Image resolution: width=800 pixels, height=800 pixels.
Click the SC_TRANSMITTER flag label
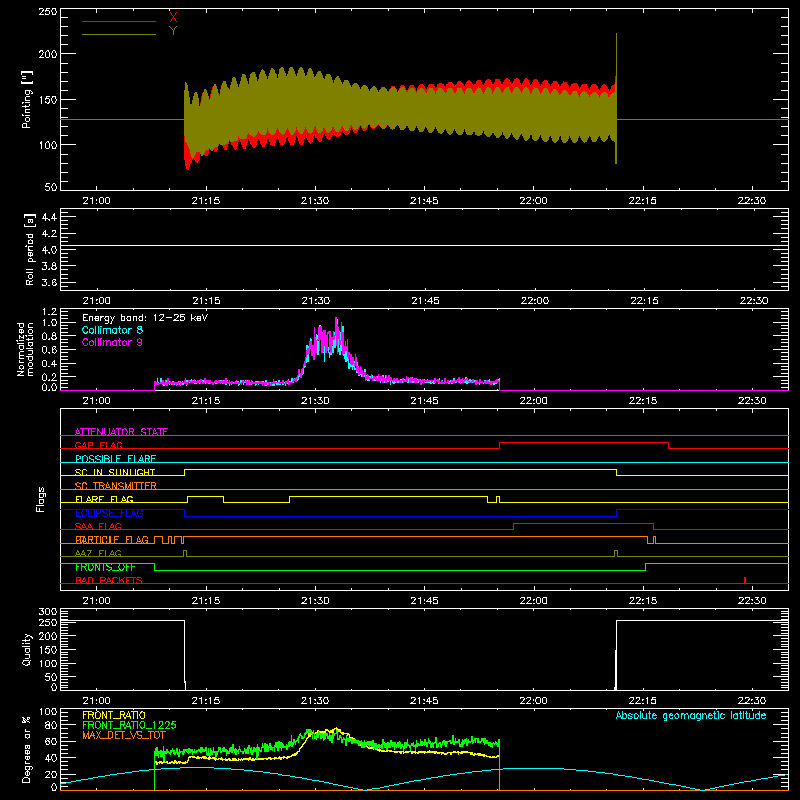coord(116,486)
